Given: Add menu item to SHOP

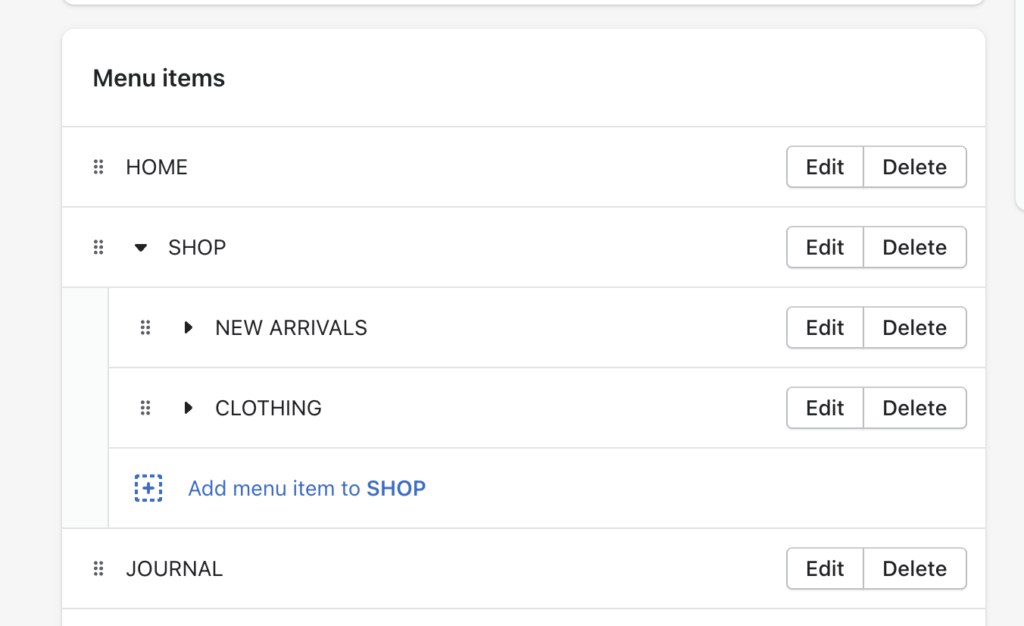Looking at the screenshot, I should (307, 488).
